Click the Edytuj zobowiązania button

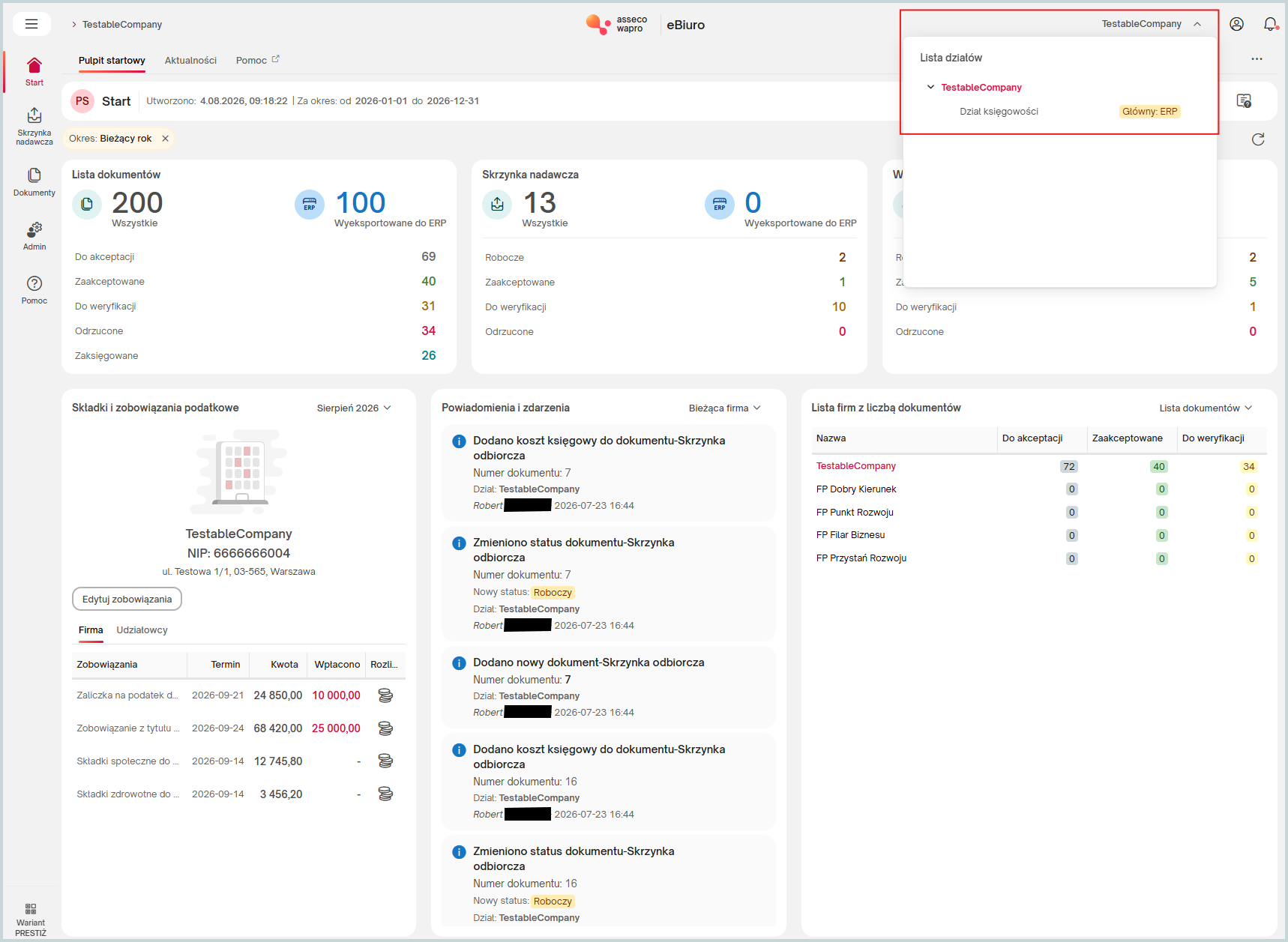[127, 600]
